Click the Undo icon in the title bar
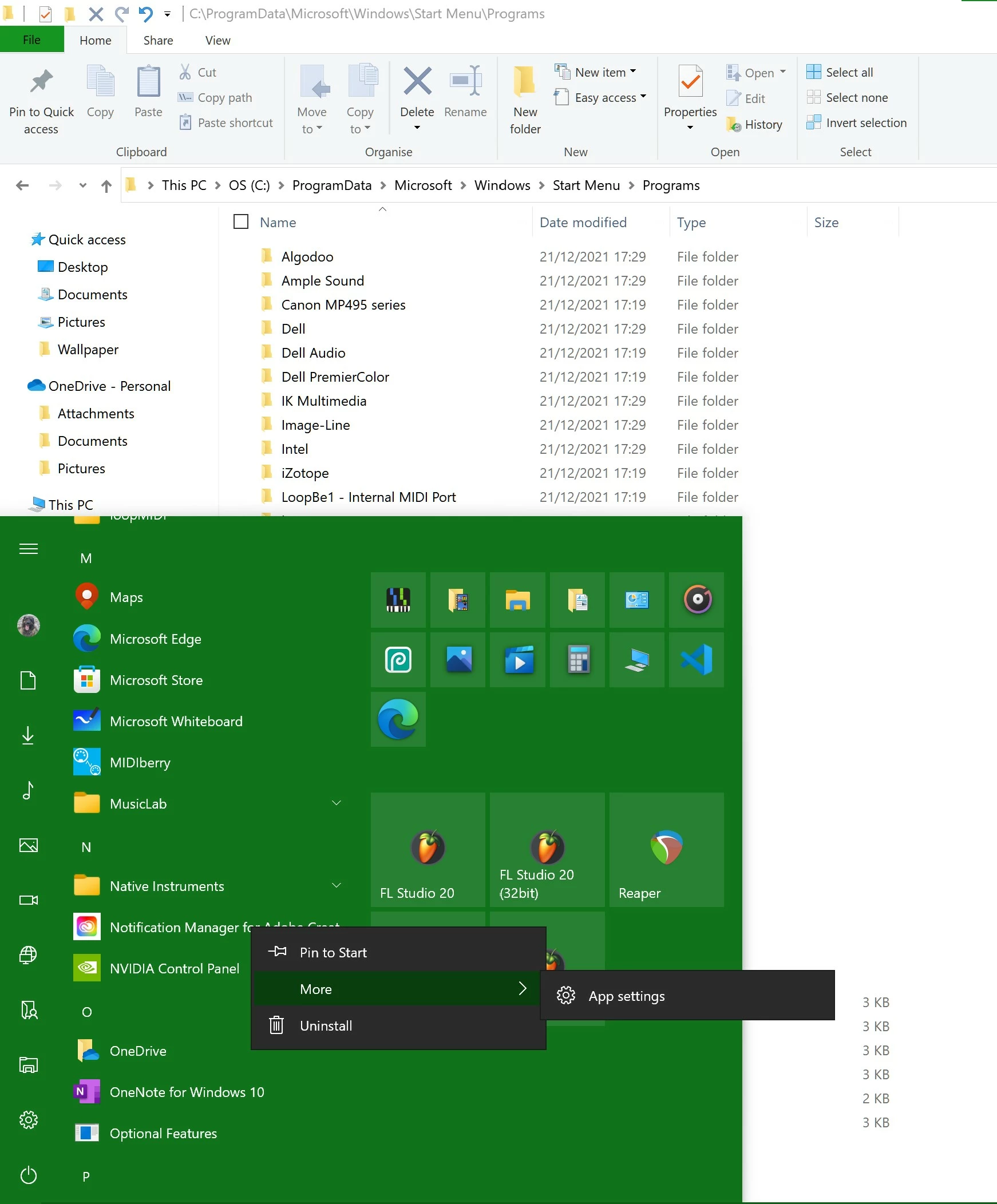This screenshot has height=1204, width=997. [145, 13]
